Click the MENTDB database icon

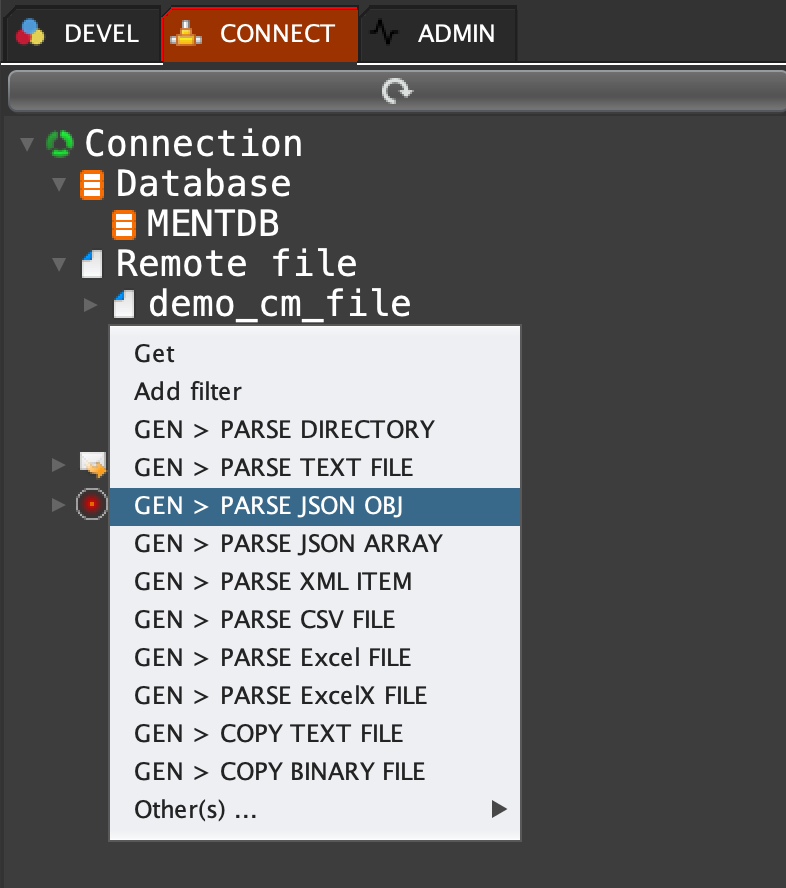point(124,224)
